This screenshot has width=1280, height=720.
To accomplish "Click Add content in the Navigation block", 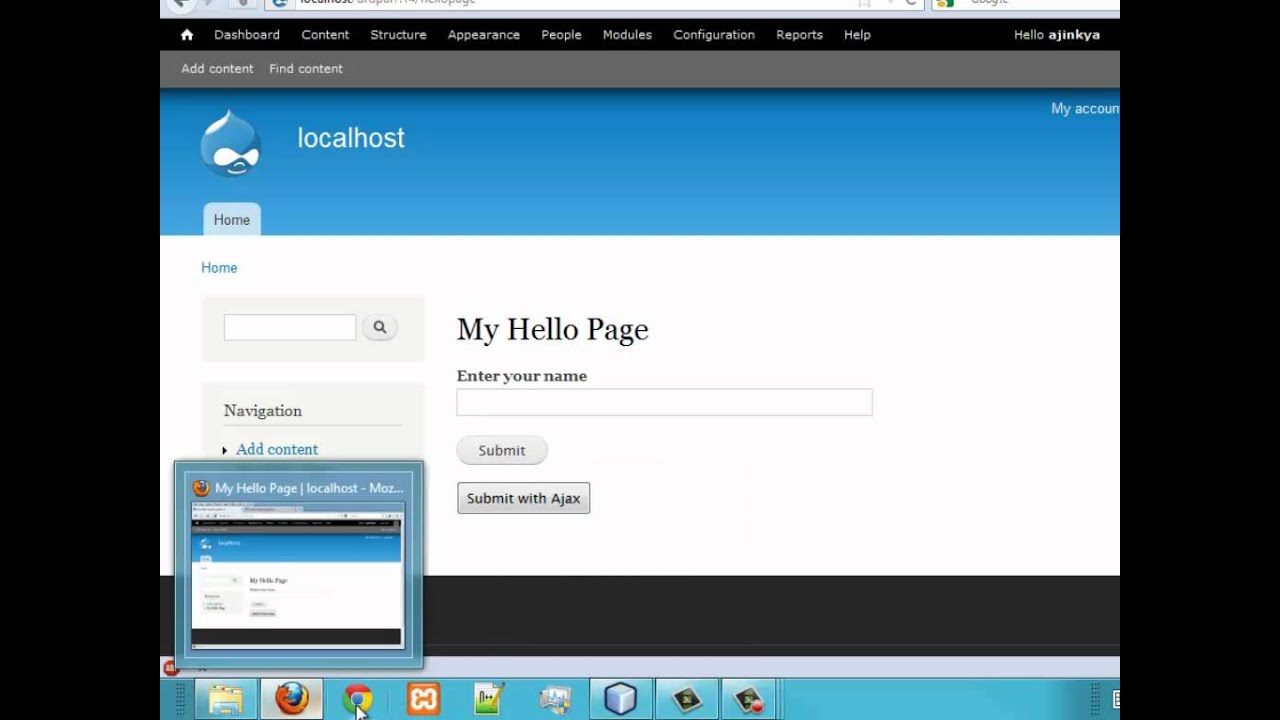I will 277,450.
